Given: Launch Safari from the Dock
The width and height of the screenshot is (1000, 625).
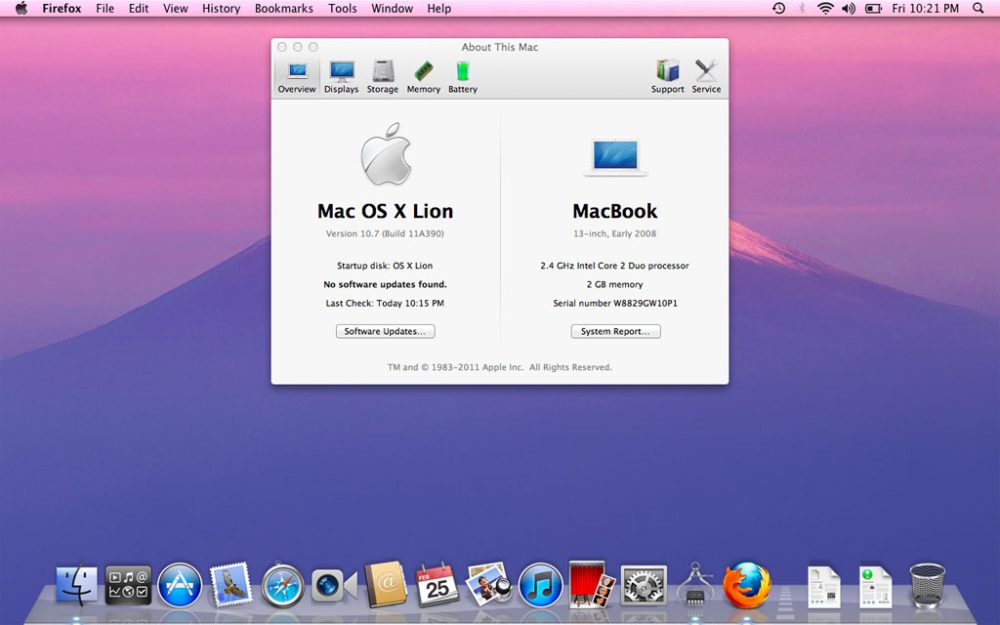Looking at the screenshot, I should tap(284, 585).
